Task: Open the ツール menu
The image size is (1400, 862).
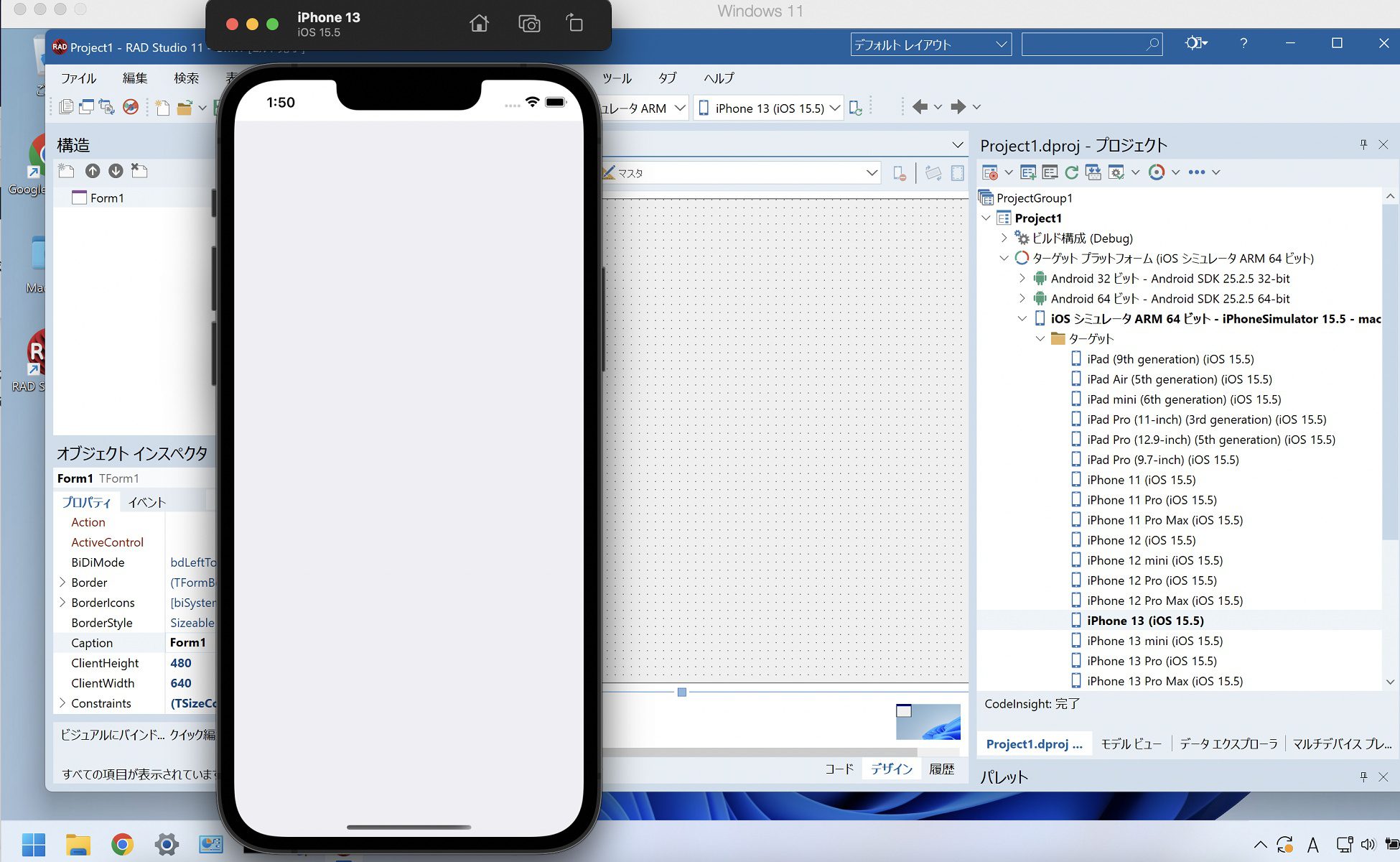Action: pyautogui.click(x=617, y=78)
